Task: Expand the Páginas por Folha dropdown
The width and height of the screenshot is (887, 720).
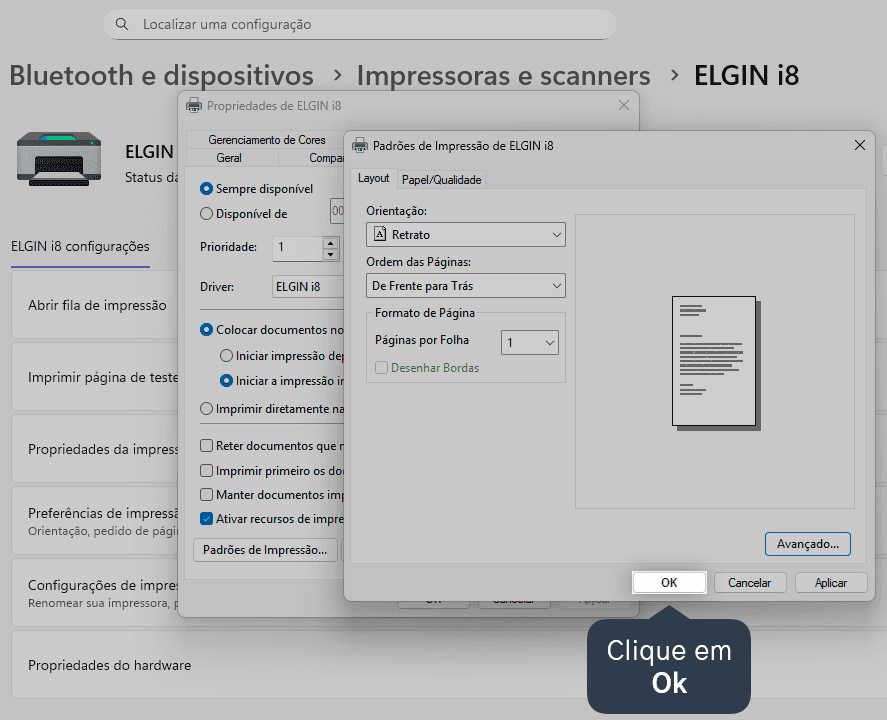Action: point(529,342)
